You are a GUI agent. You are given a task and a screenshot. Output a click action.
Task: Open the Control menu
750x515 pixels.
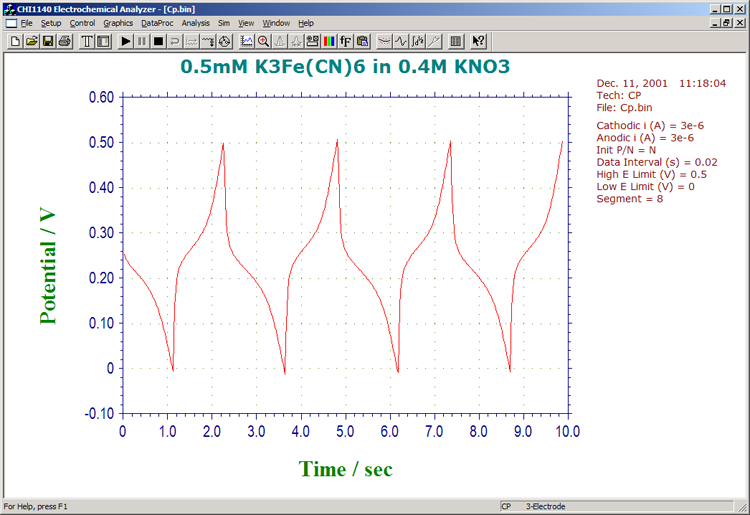coord(82,22)
